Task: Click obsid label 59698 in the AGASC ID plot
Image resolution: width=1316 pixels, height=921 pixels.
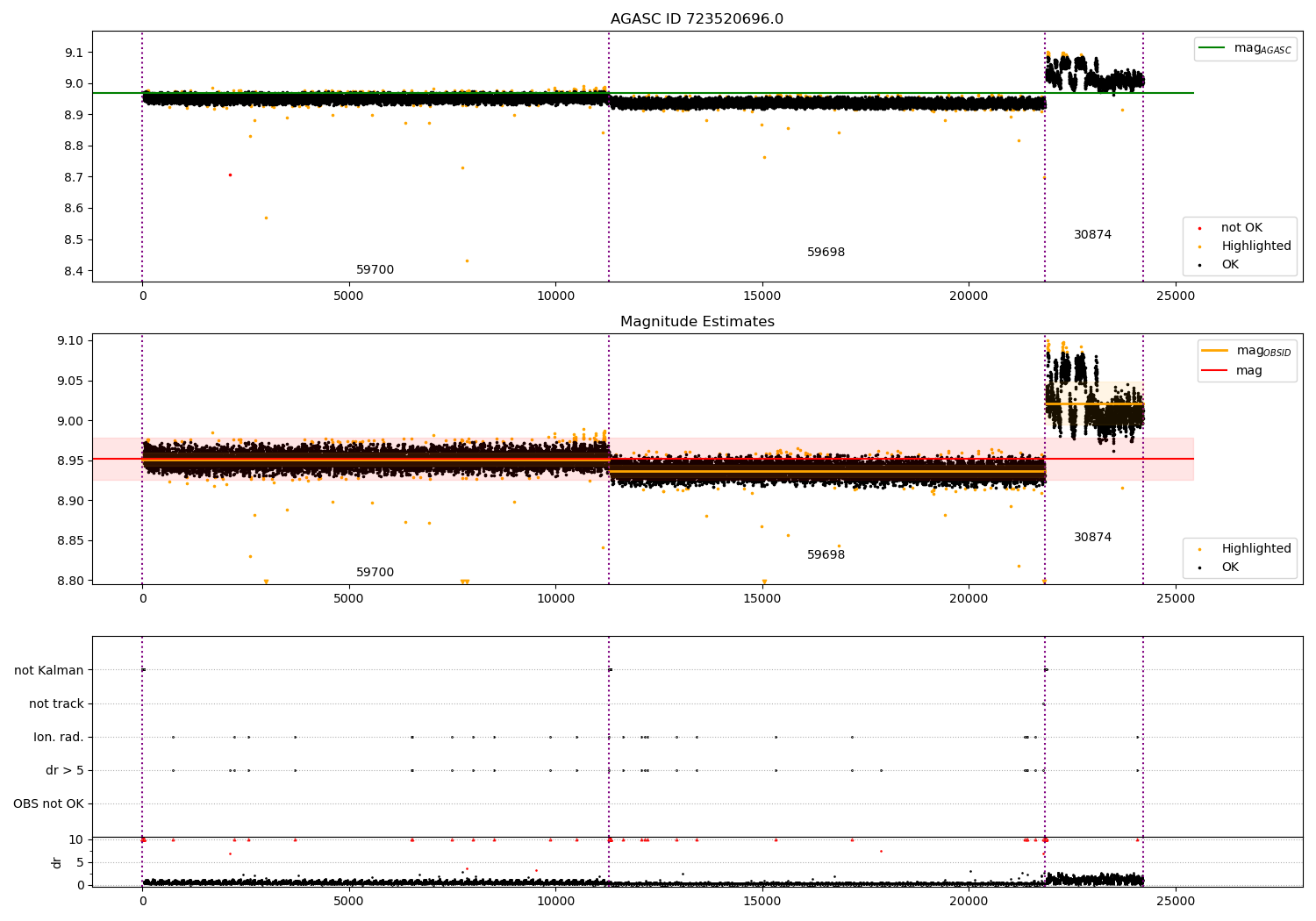Action: pos(826,253)
